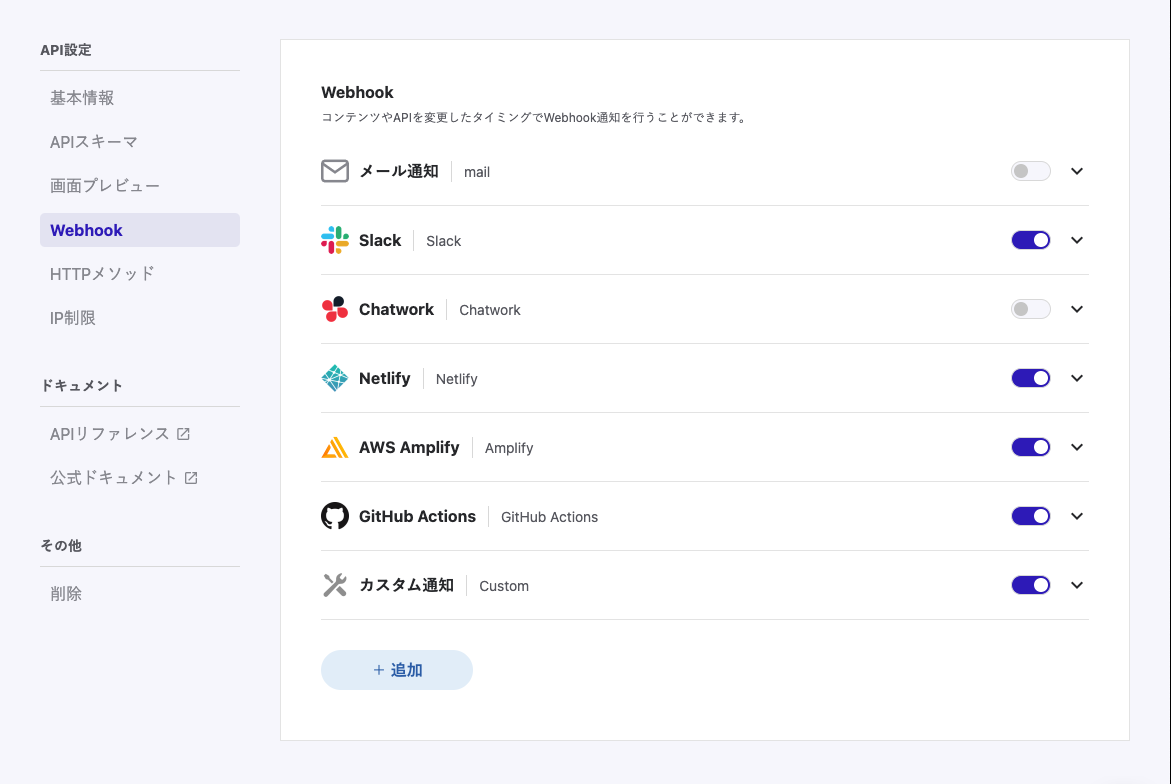Click the Slack logo icon
The image size is (1171, 784).
335,240
